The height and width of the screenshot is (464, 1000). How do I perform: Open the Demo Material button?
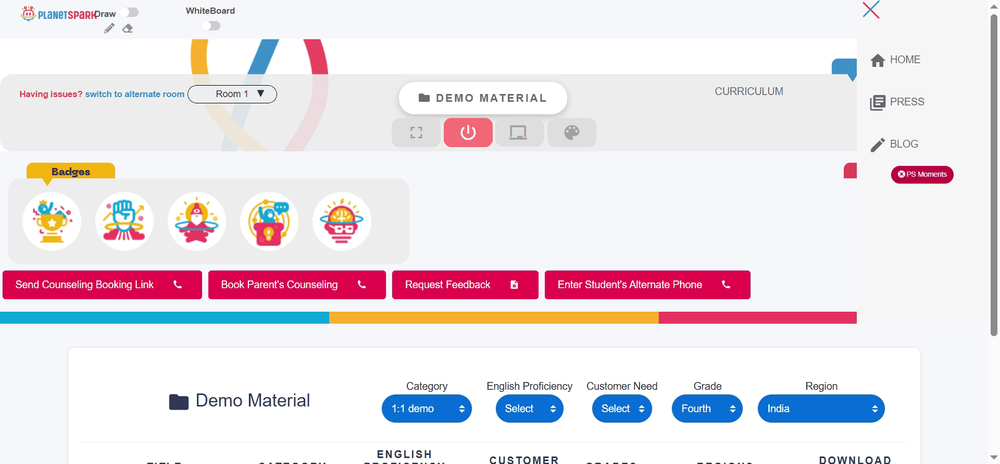click(483, 98)
